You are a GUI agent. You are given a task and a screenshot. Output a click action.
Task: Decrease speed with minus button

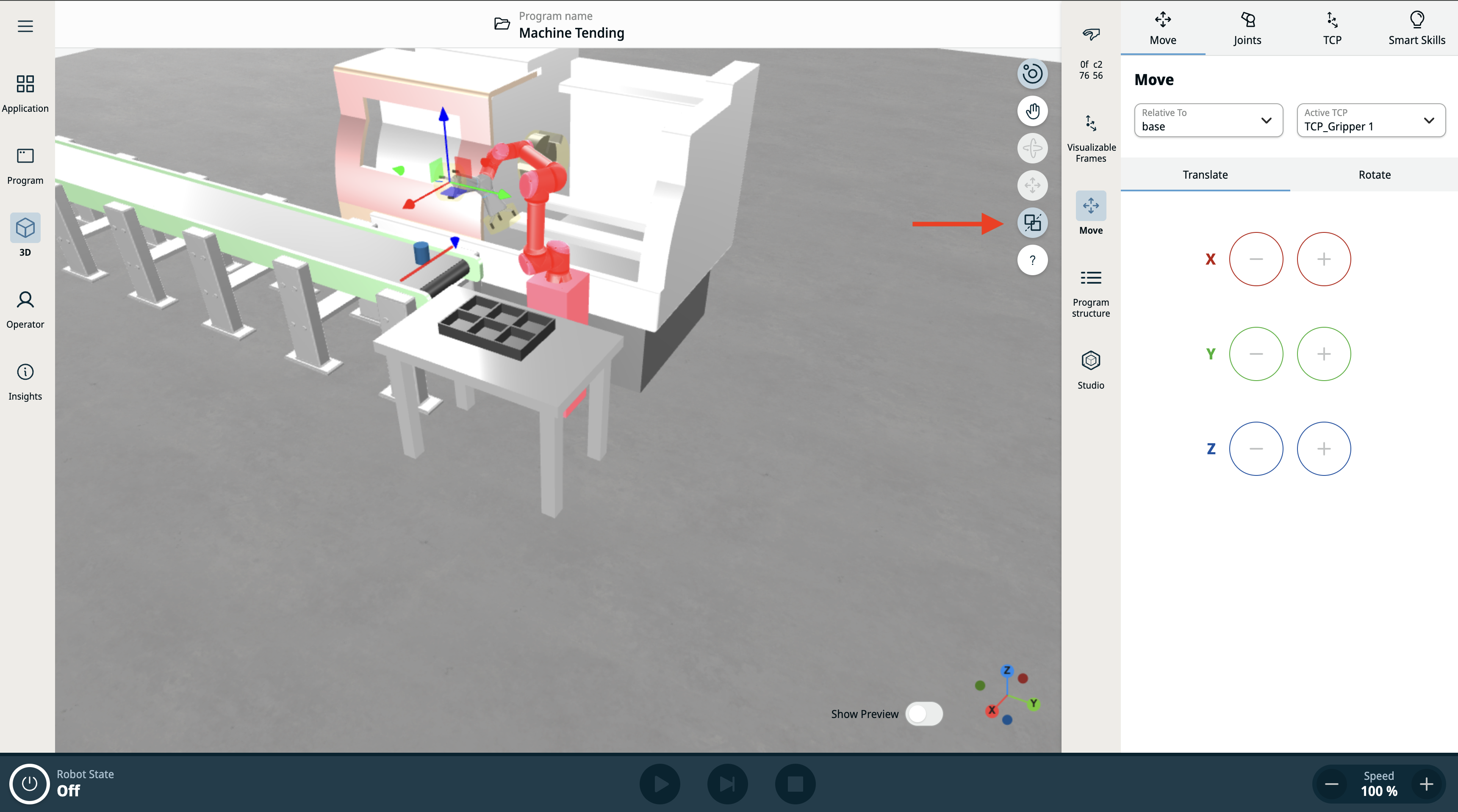coord(1331,784)
